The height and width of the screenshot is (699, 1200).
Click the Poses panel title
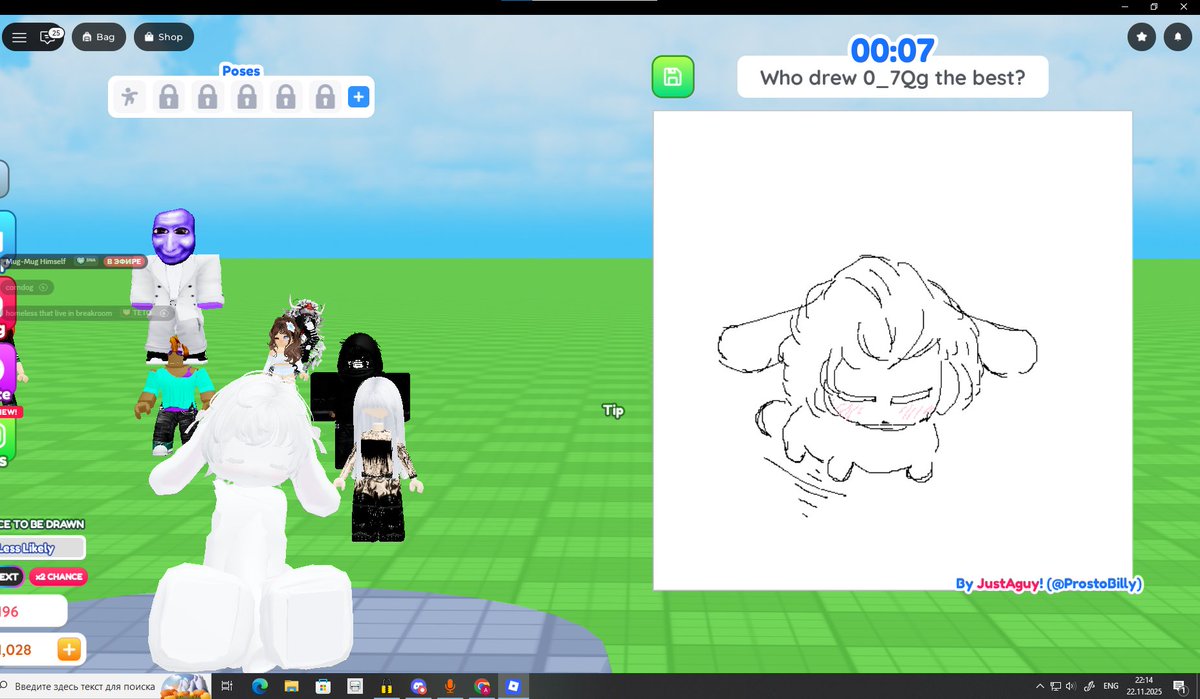pyautogui.click(x=241, y=71)
